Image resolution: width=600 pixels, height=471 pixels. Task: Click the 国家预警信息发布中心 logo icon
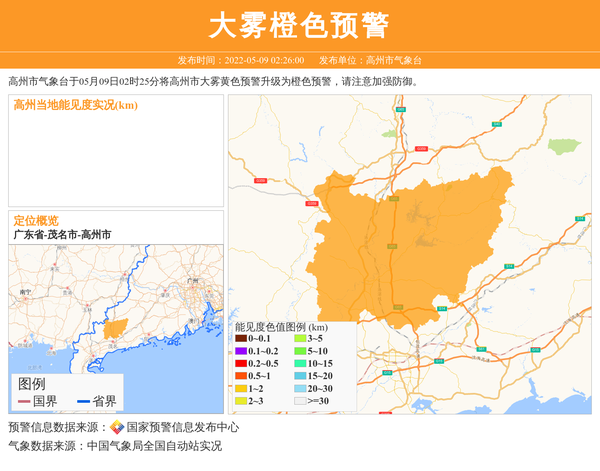(x=117, y=427)
